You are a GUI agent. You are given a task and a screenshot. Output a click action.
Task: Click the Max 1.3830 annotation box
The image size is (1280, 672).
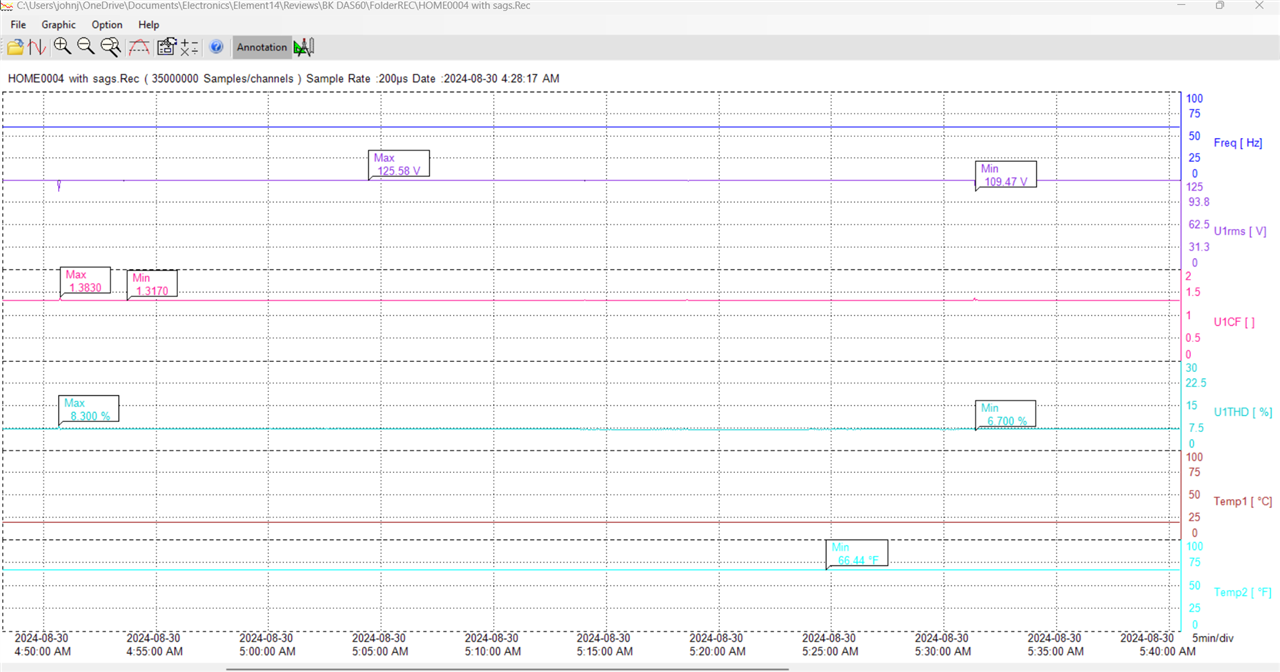pos(85,281)
